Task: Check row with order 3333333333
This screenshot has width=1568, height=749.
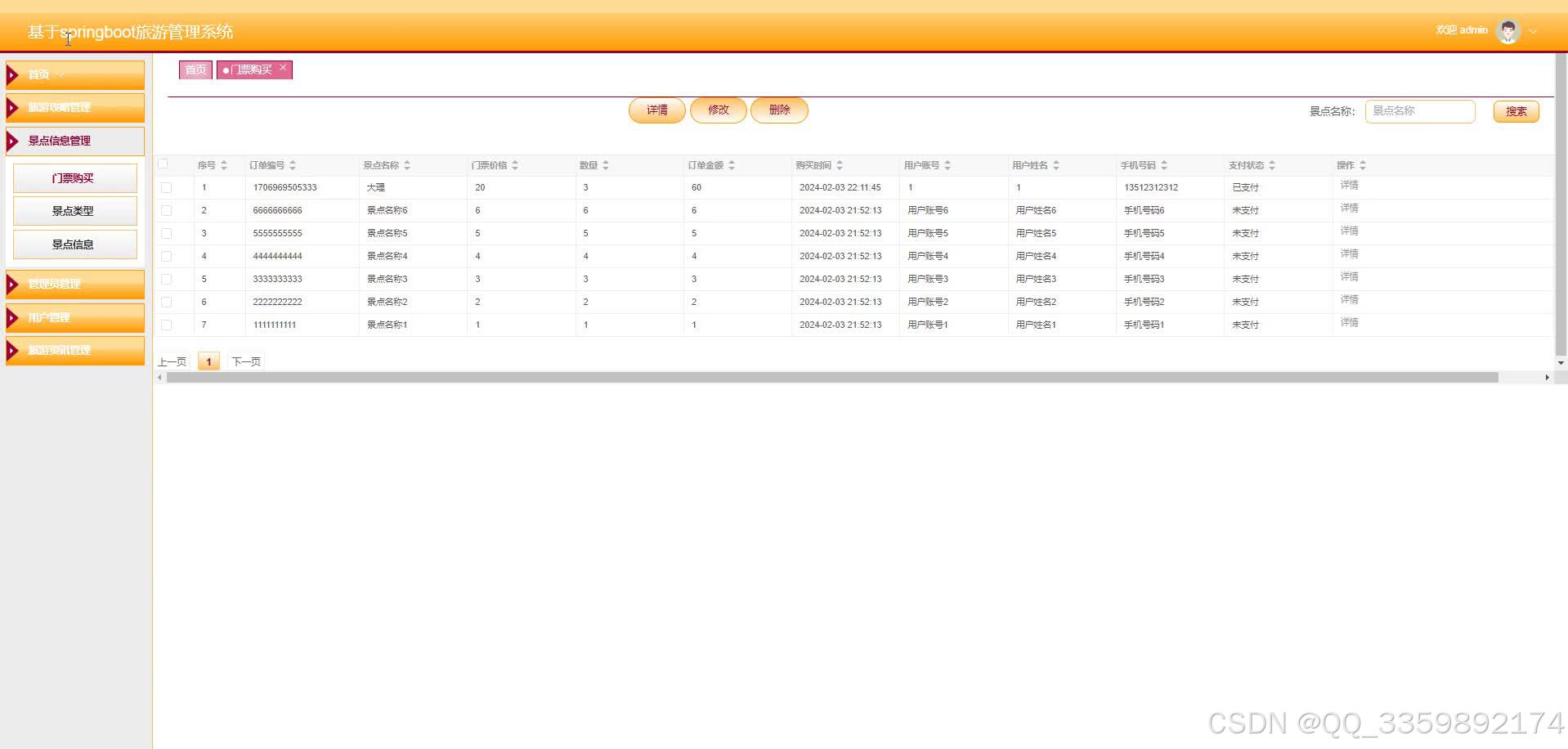Action: (x=167, y=279)
